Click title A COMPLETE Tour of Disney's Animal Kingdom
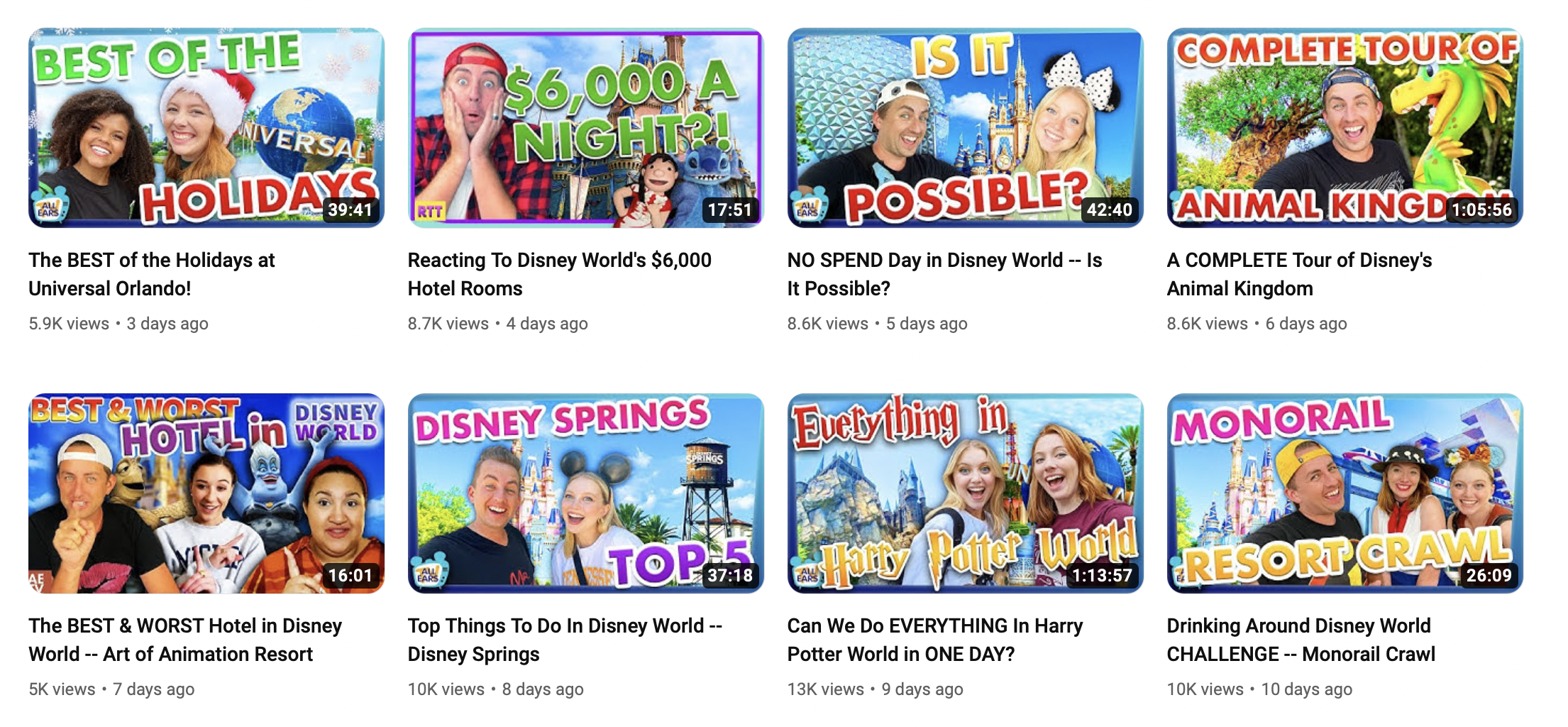Viewport: 1568px width, 727px height. coord(1300,274)
